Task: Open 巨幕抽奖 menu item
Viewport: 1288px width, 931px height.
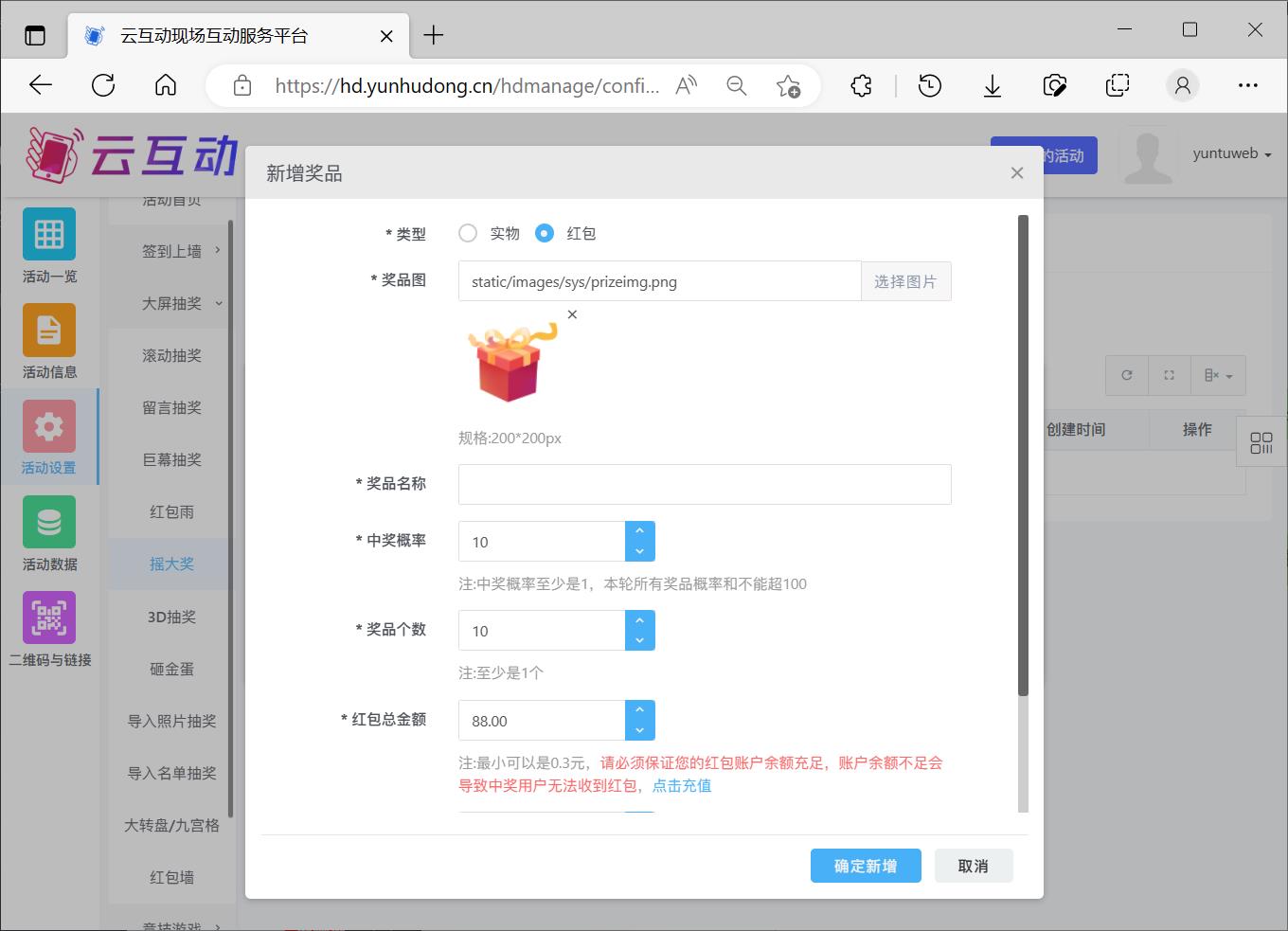Action: coord(171,459)
